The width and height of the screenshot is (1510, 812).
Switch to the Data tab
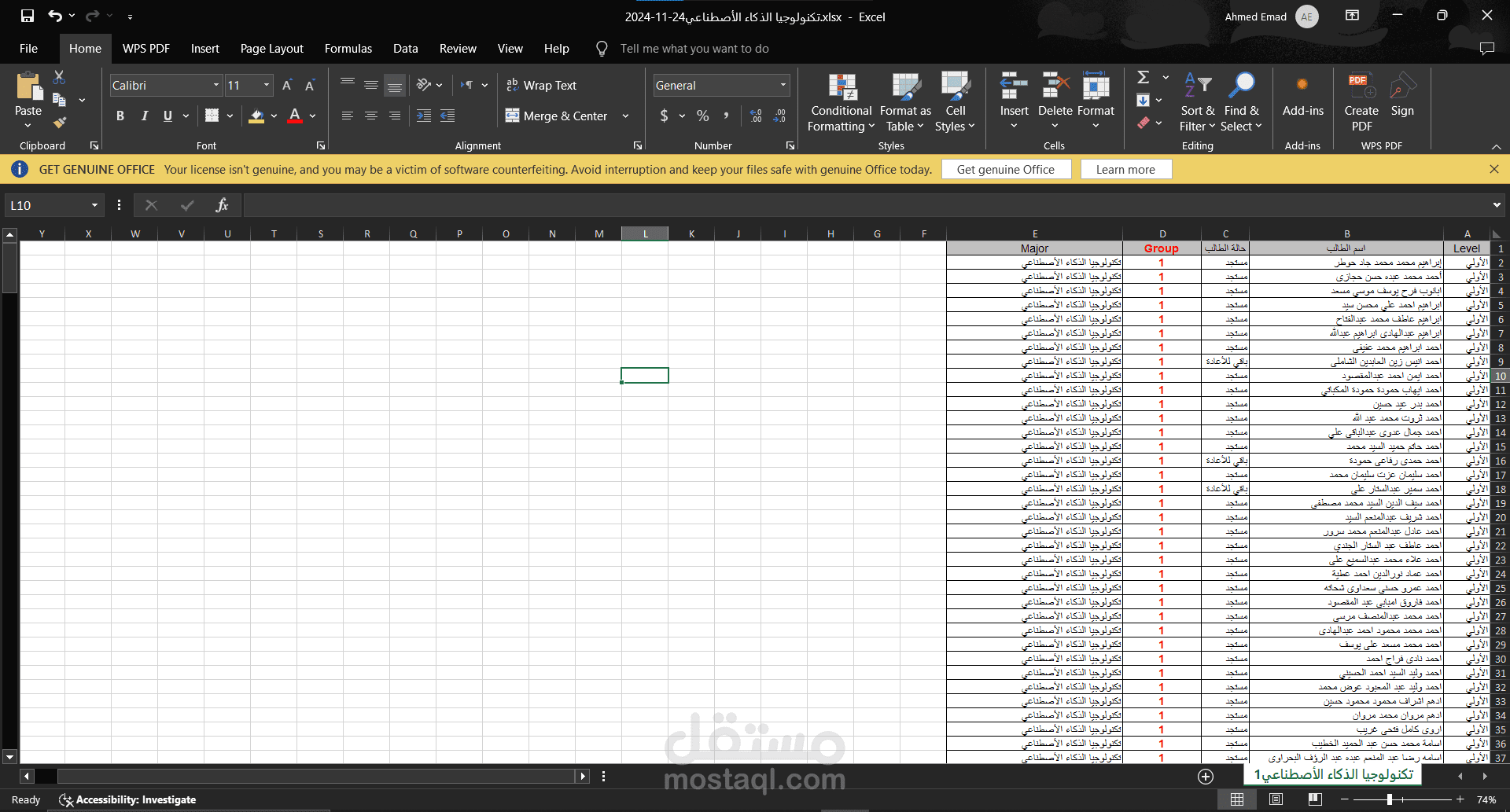click(406, 49)
